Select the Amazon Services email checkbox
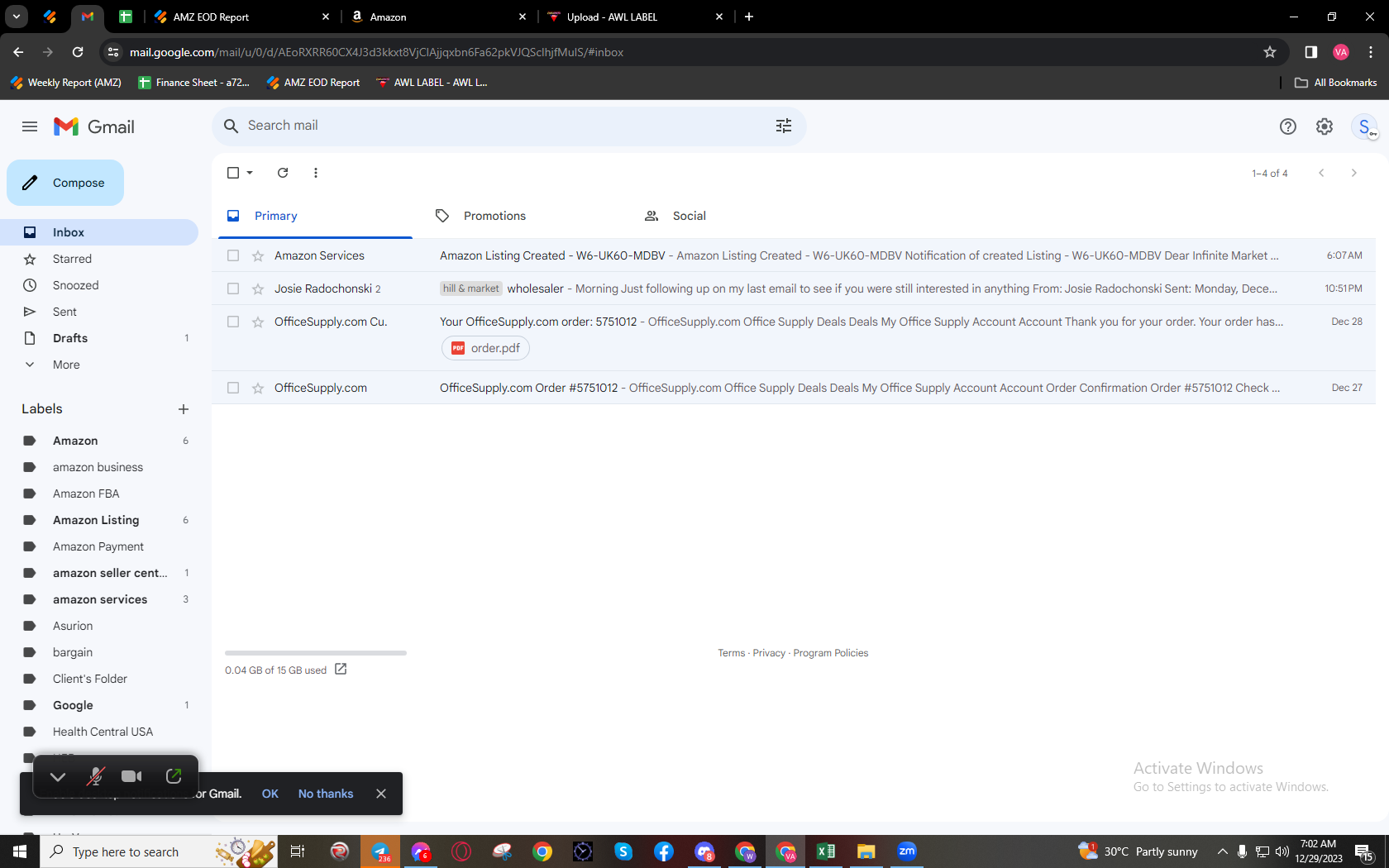Screen dimensions: 1389x868 point(233,255)
